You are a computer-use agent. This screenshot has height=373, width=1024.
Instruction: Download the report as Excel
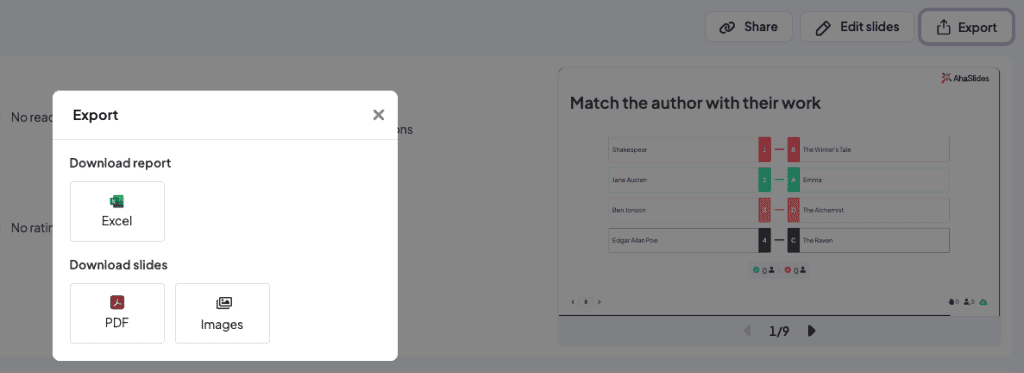tap(117, 212)
